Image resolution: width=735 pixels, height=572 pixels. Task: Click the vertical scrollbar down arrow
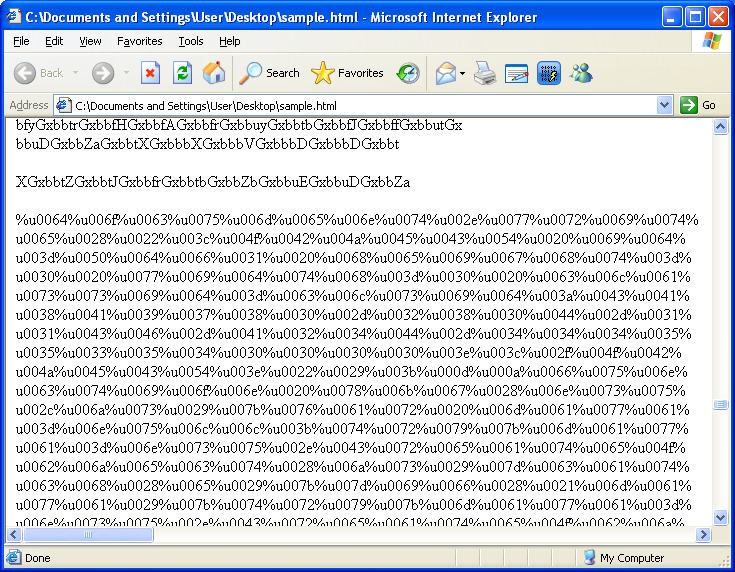721,517
